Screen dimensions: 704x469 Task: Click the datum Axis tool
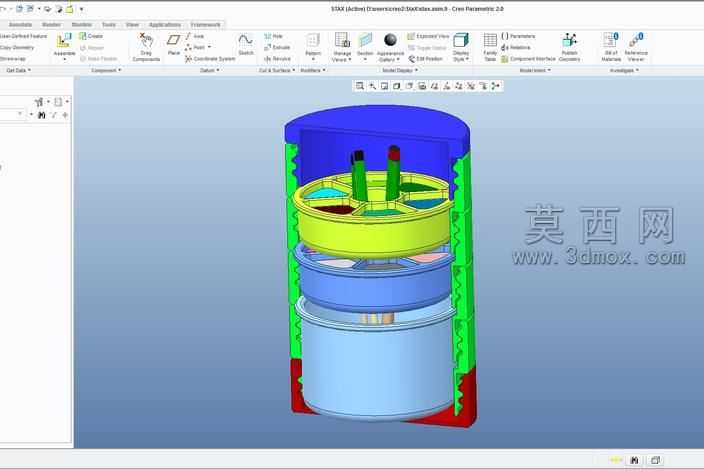[x=195, y=36]
